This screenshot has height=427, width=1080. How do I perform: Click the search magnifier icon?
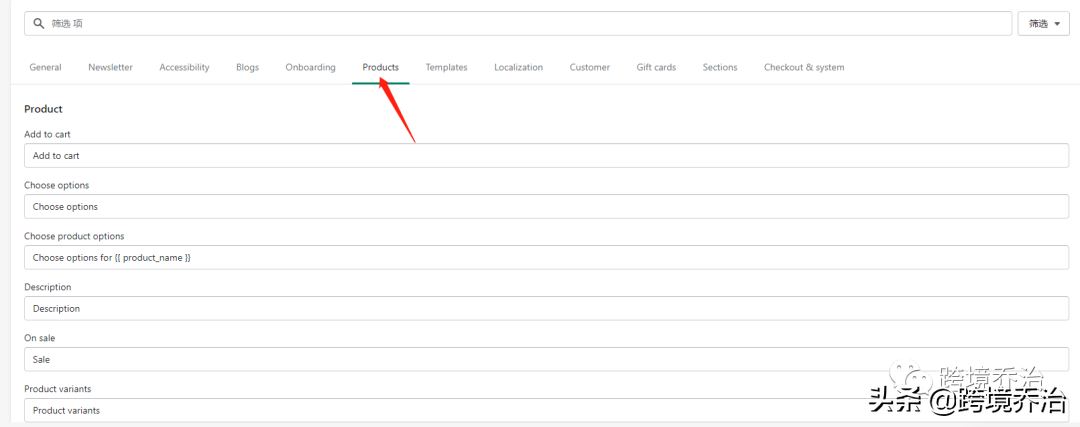pos(39,23)
